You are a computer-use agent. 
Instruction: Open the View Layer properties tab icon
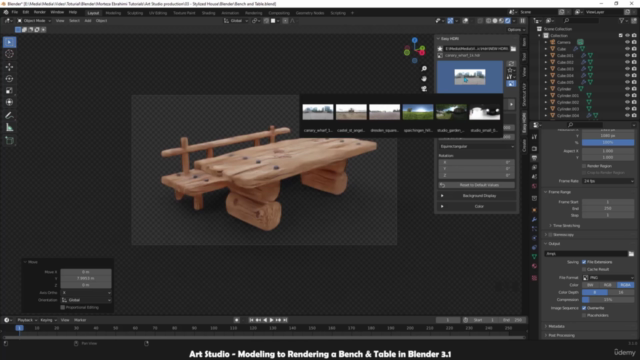[x=534, y=167]
